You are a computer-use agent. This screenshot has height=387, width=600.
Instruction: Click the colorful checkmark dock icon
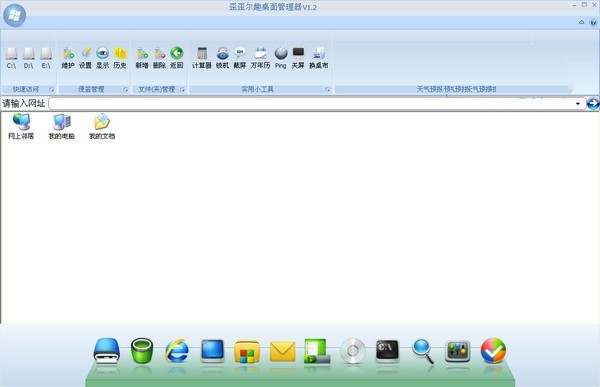493,350
